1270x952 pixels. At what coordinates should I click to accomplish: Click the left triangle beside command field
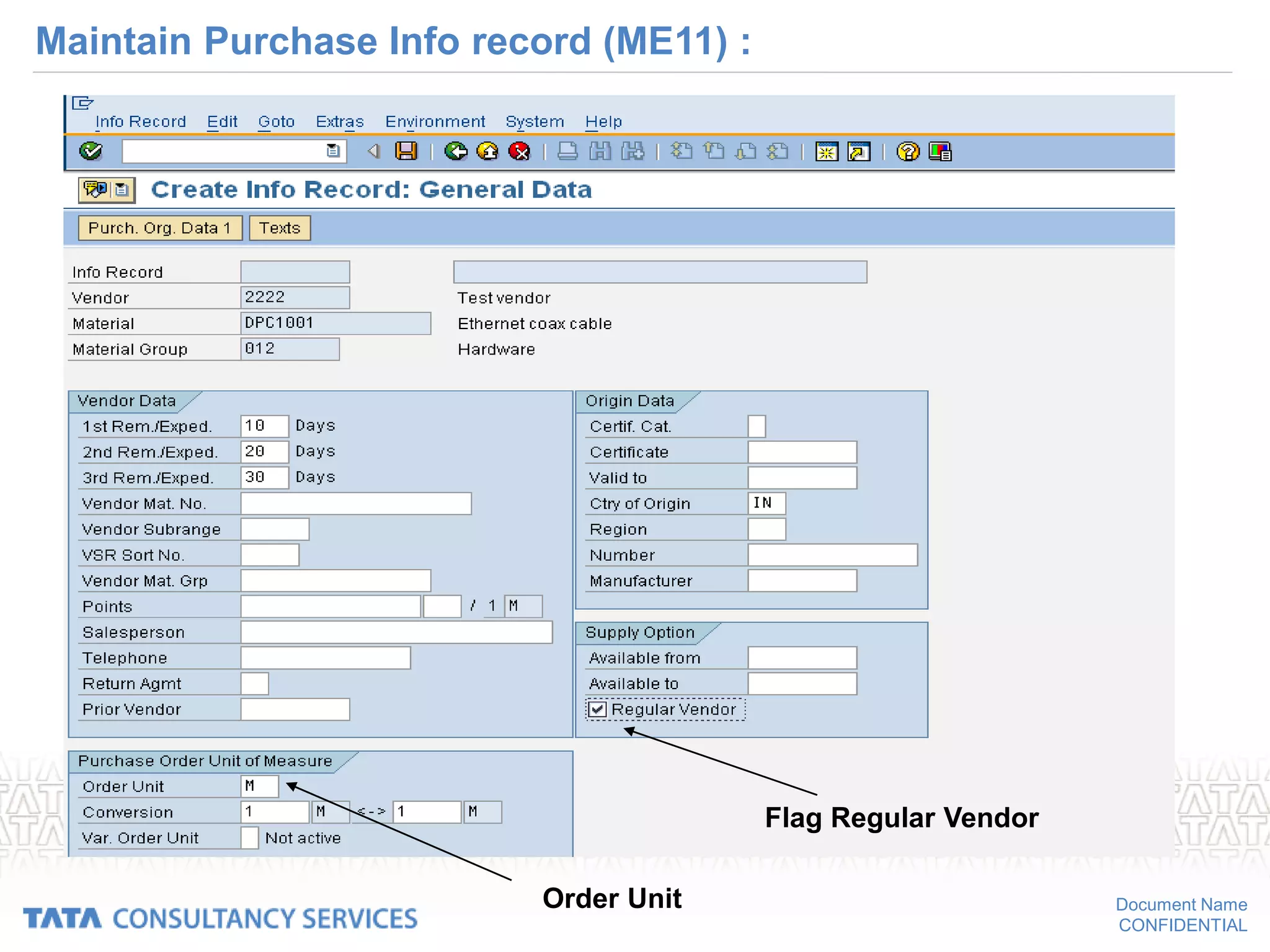[374, 151]
